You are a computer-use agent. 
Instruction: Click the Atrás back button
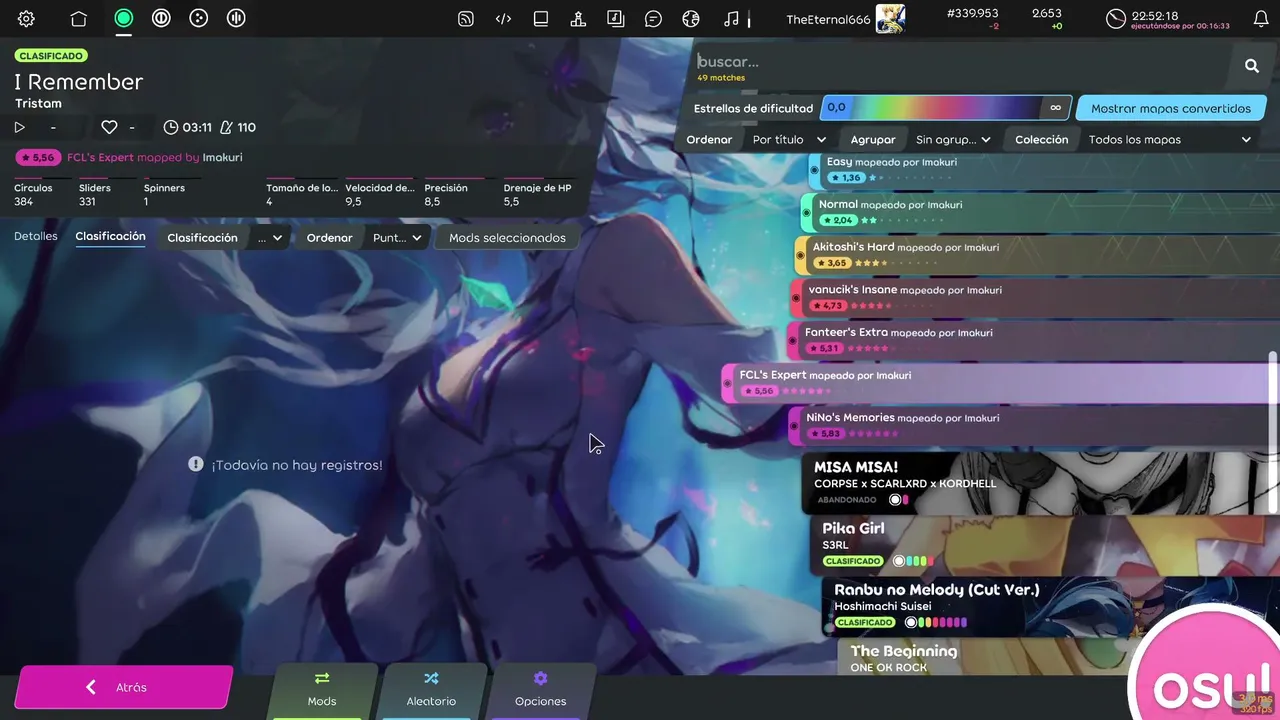123,687
